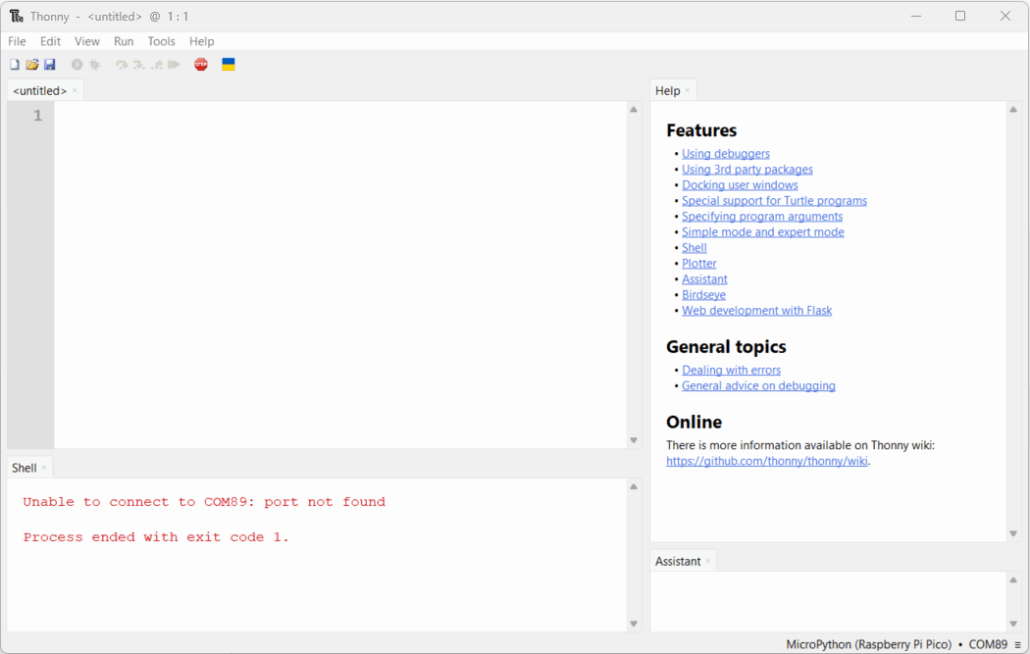Viewport: 1030px width, 654px height.
Task: Open the 'Assistant' link under Features
Action: tap(705, 280)
